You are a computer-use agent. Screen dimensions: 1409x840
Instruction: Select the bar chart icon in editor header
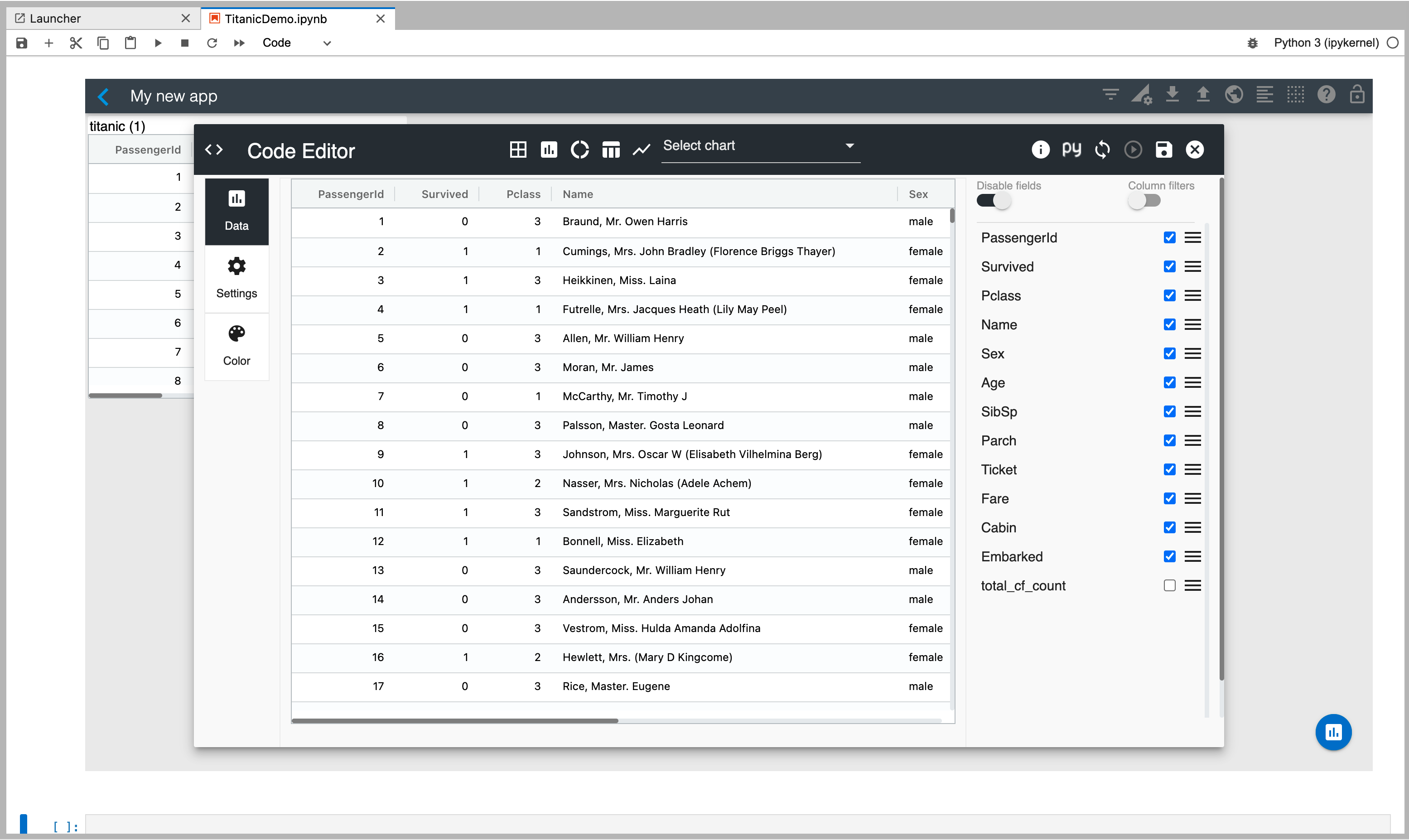pyautogui.click(x=548, y=150)
